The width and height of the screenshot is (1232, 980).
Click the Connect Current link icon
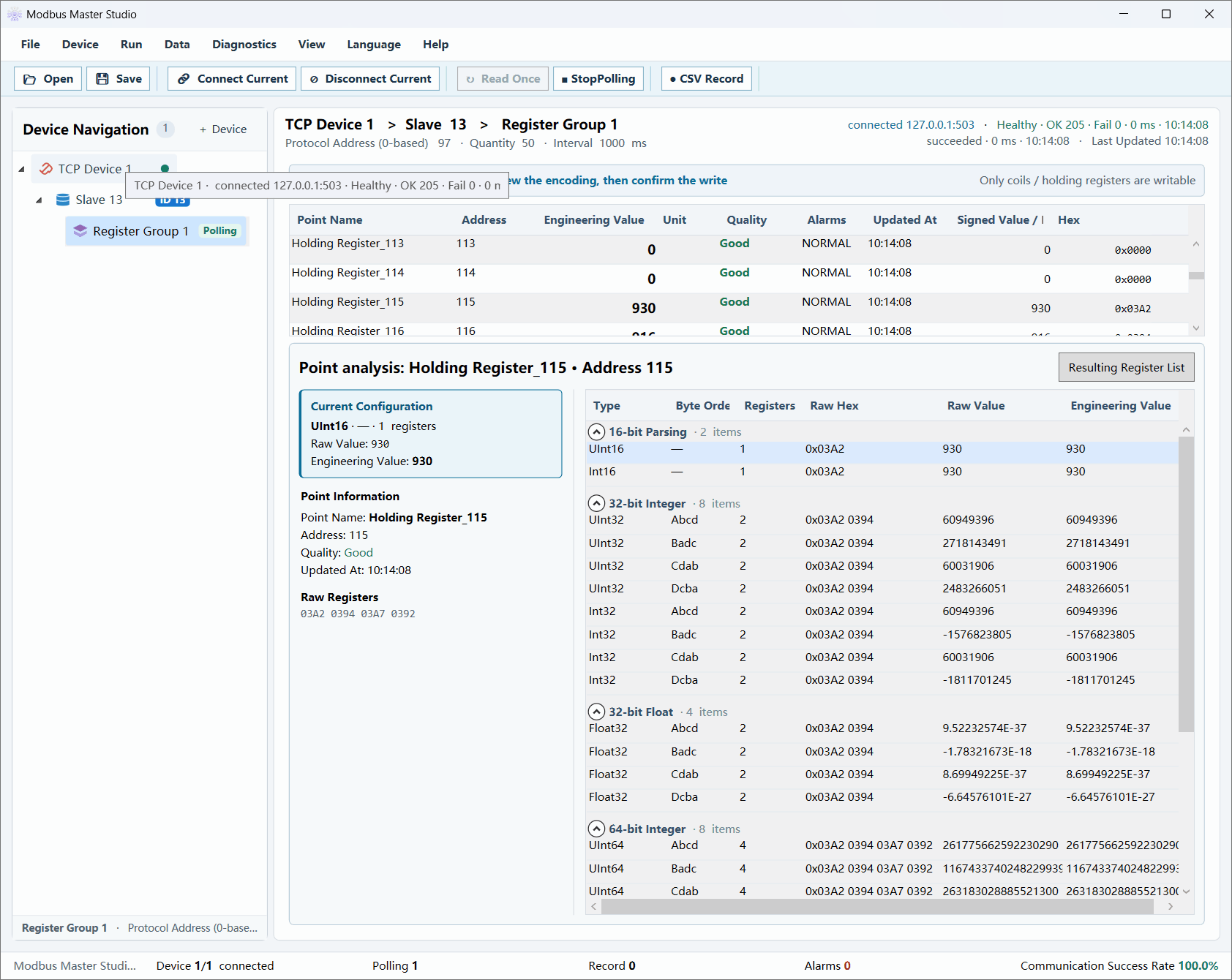tap(184, 79)
